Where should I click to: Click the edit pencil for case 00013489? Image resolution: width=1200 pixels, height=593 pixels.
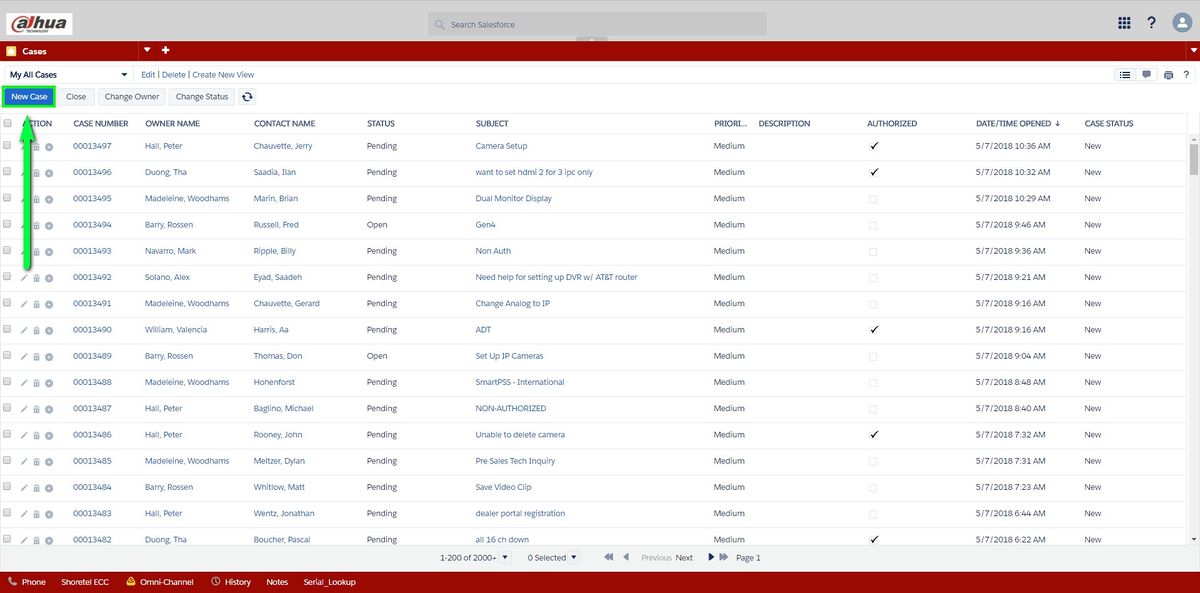(24, 356)
